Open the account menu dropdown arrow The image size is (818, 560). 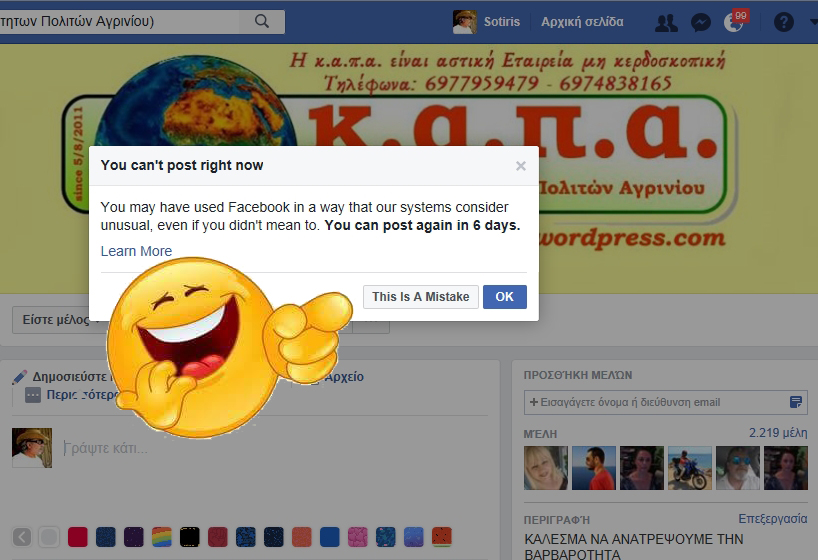pyautogui.click(x=811, y=22)
